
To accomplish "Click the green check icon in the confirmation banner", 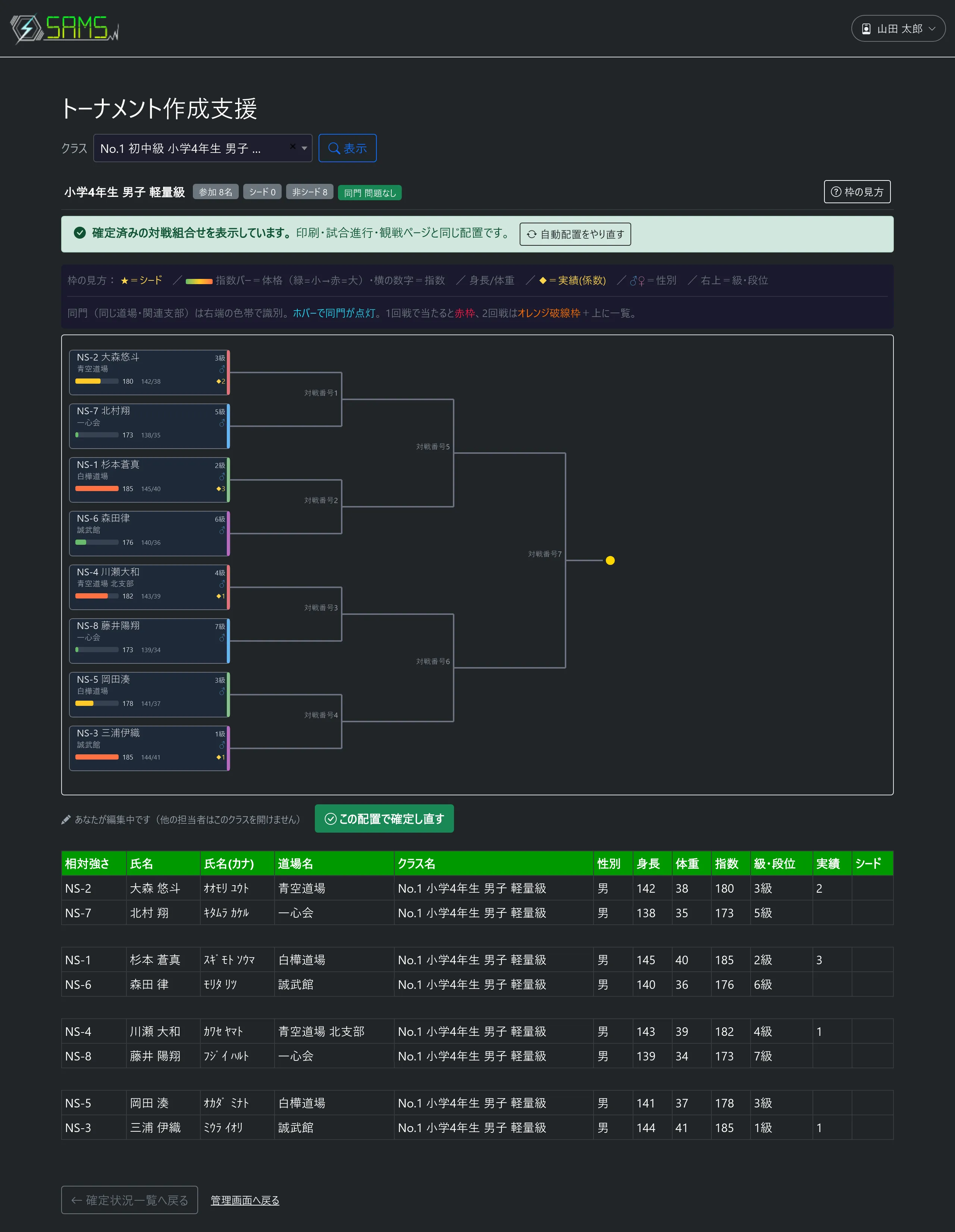I will (x=80, y=233).
